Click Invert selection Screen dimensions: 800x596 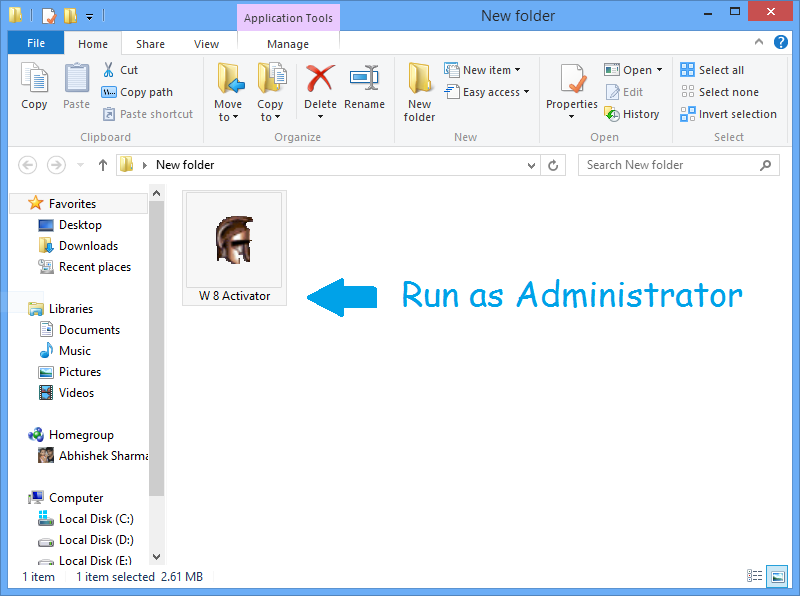pyautogui.click(x=729, y=114)
